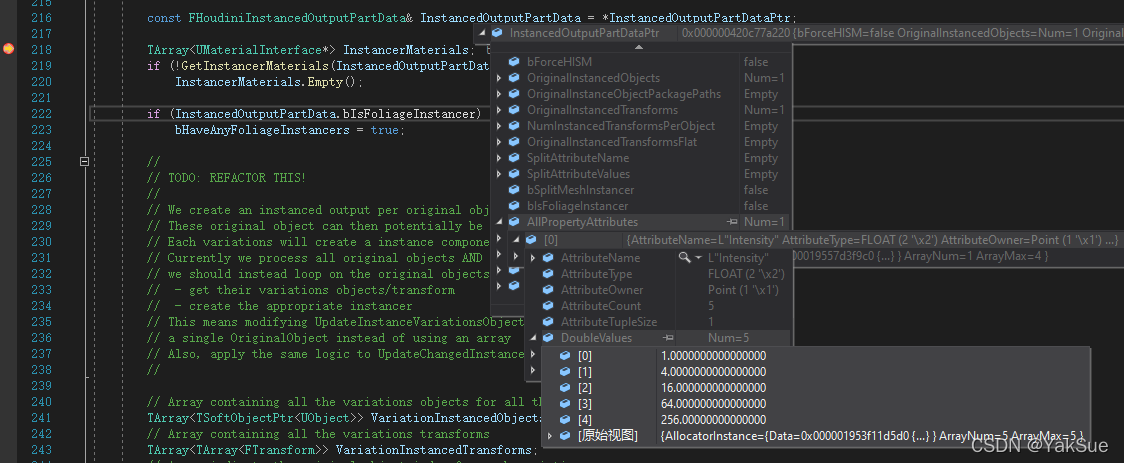Click the InstancedOutputPartDataPtr variable icon

(x=497, y=33)
